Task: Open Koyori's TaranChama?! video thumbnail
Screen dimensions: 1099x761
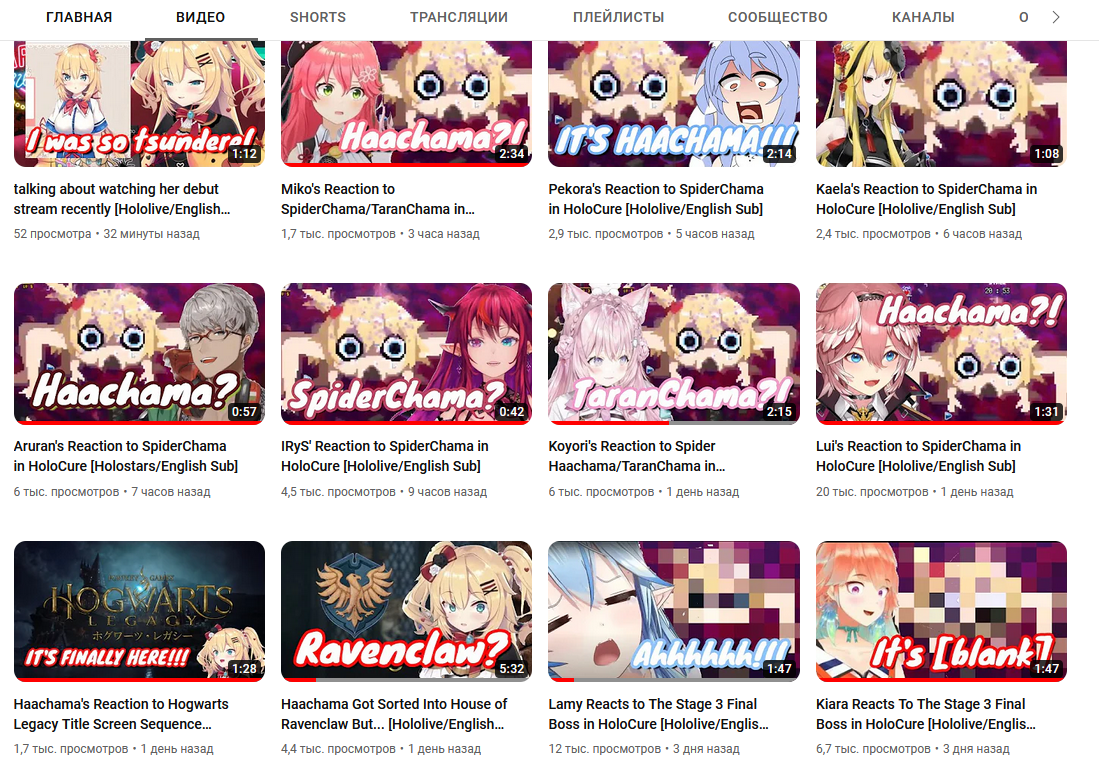Action: click(x=674, y=354)
